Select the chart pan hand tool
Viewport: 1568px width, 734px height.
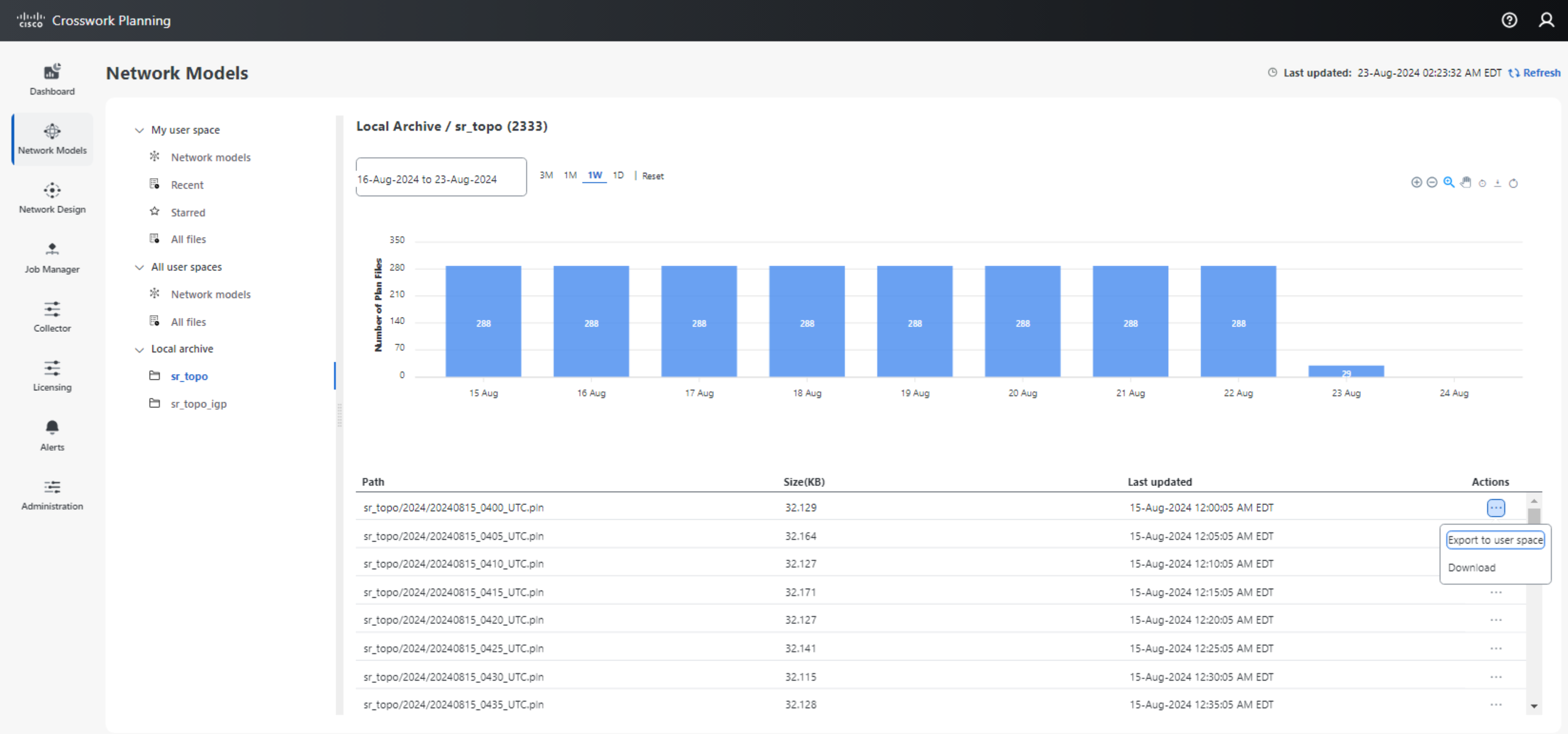tap(1466, 183)
